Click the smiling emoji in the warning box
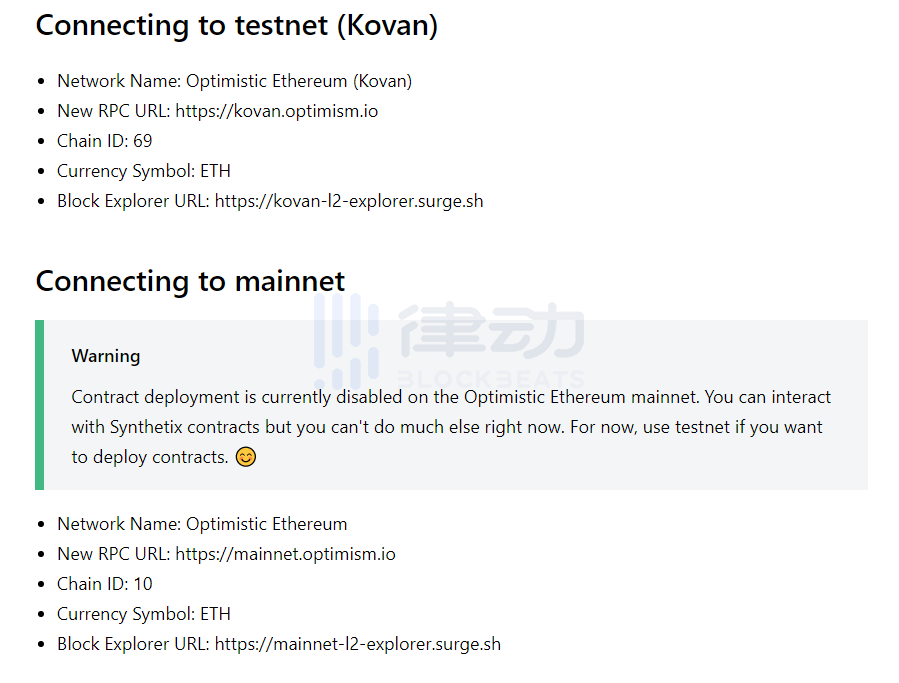The image size is (899, 683). (x=245, y=458)
